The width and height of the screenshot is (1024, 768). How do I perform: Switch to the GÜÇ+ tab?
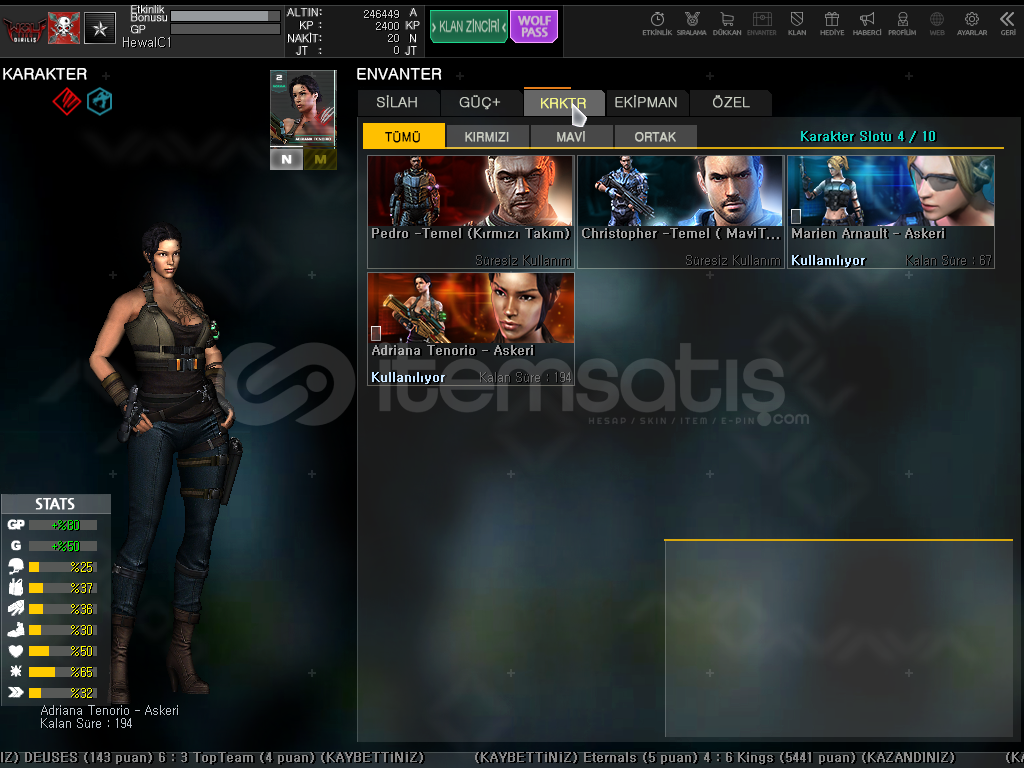click(480, 103)
